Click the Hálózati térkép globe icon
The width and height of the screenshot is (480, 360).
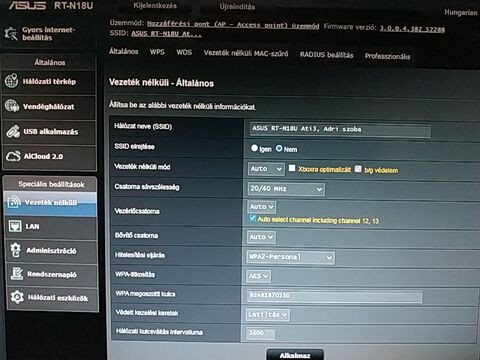point(11,81)
